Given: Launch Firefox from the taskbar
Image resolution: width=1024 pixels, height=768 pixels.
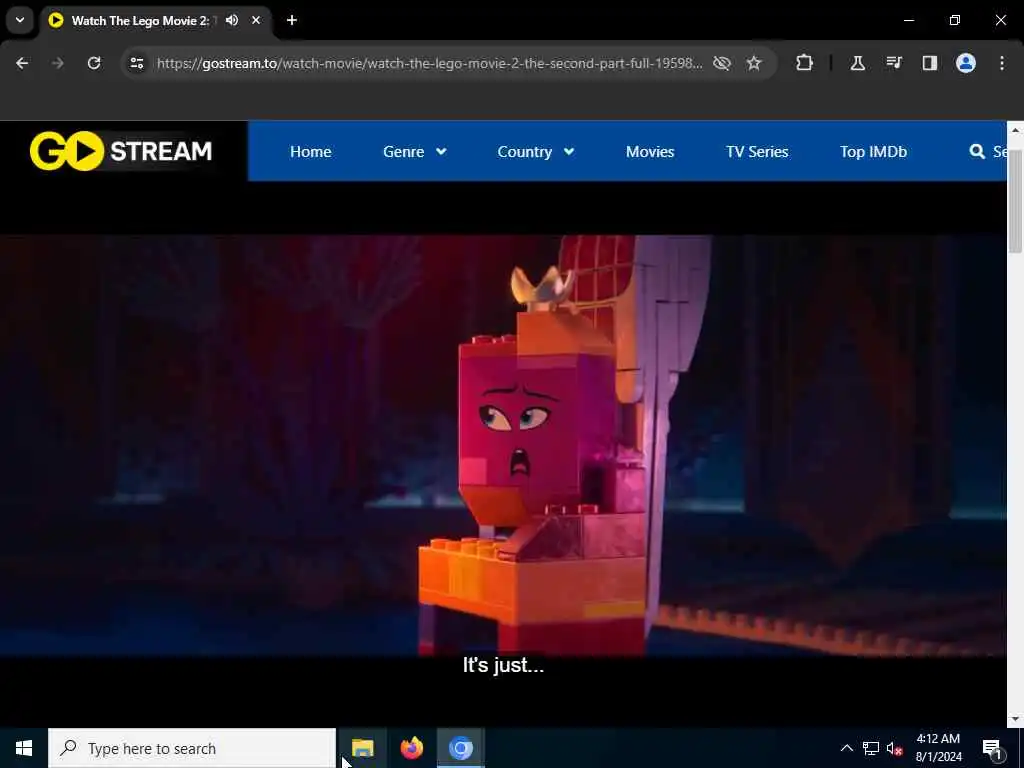Looking at the screenshot, I should pos(411,748).
